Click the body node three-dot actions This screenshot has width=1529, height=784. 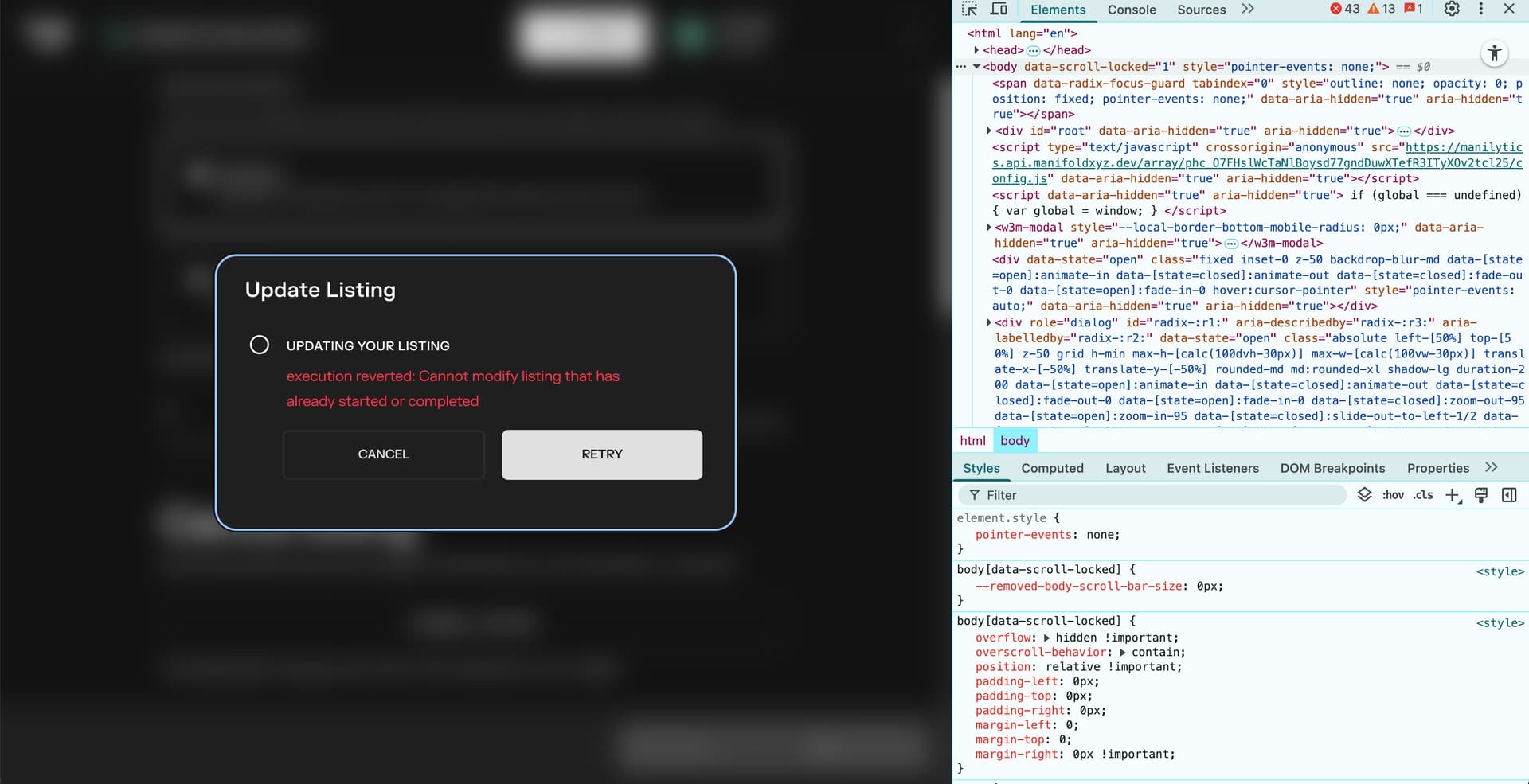tap(961, 67)
